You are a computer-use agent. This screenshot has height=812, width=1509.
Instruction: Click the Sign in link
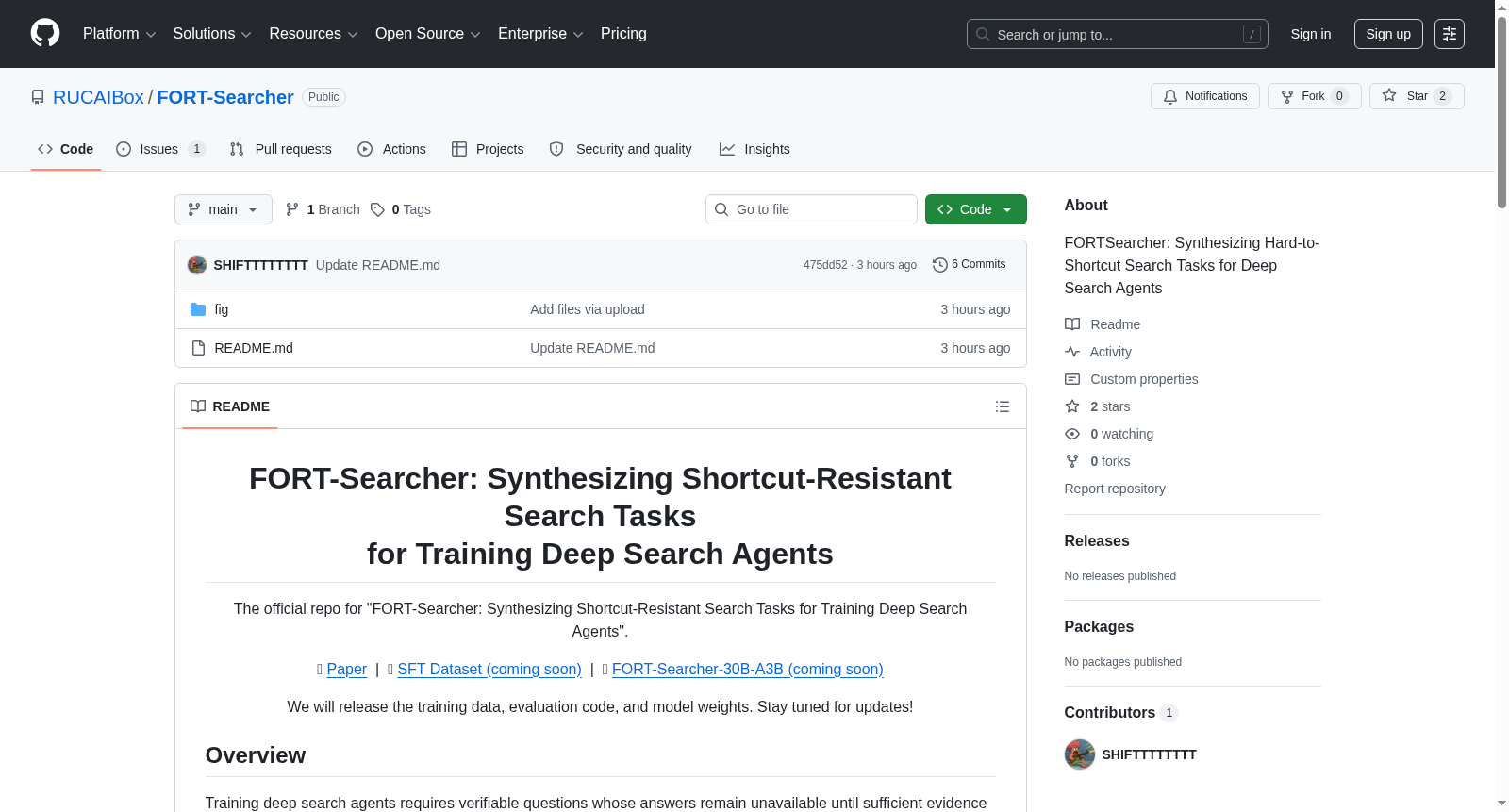pyautogui.click(x=1311, y=34)
